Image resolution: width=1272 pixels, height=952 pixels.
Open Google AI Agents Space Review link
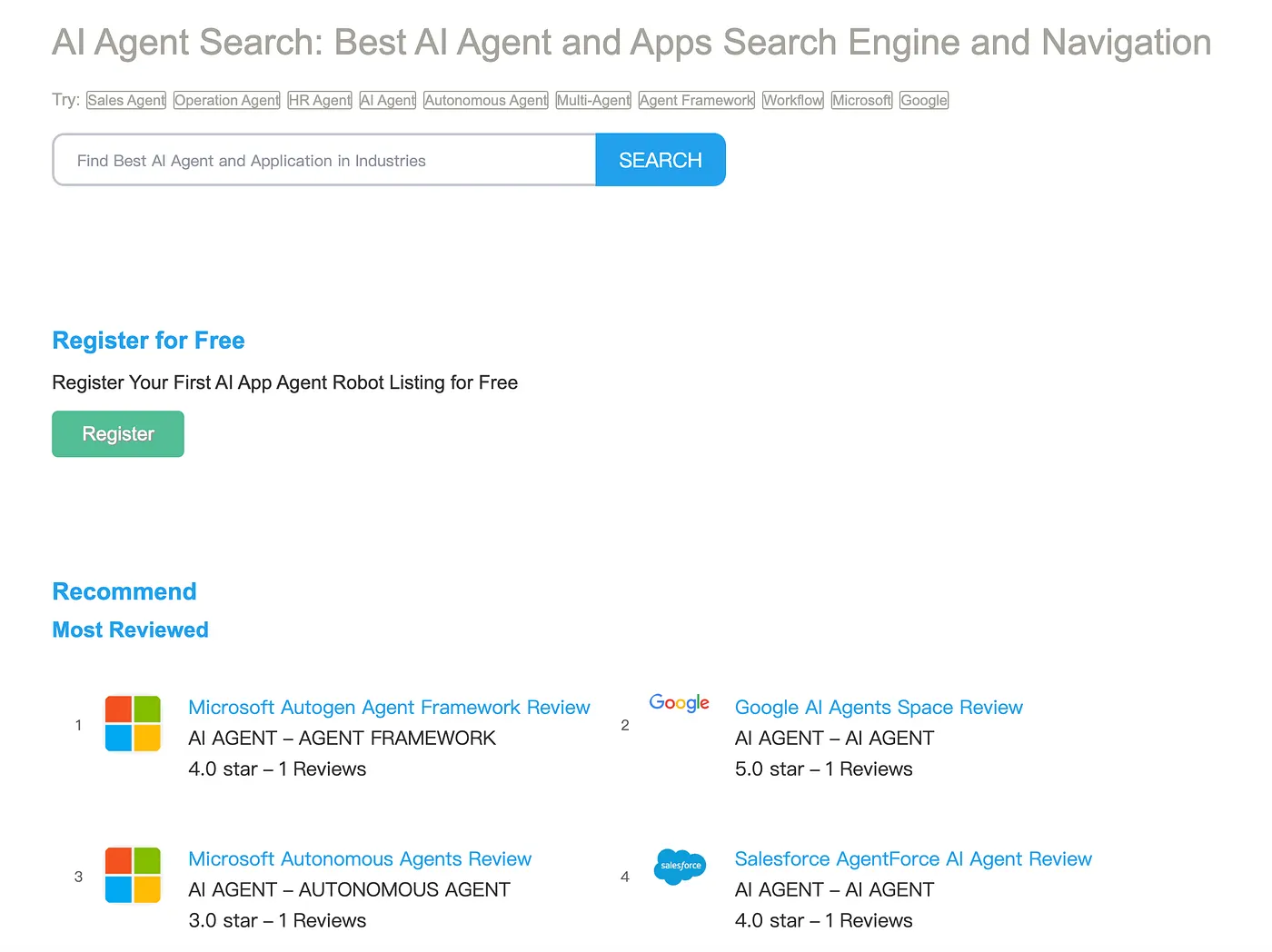(x=879, y=708)
